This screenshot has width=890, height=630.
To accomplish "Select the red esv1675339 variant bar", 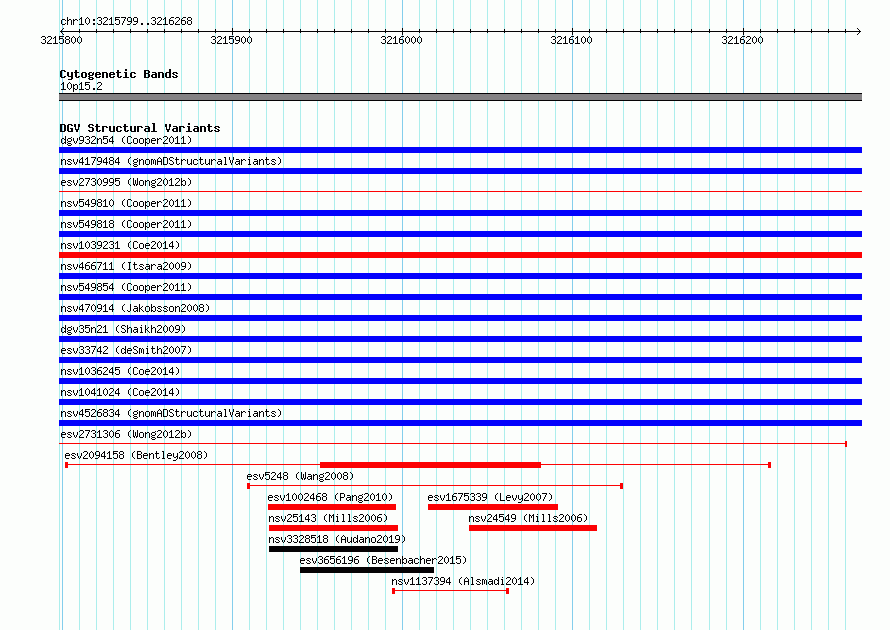I will 493,507.
